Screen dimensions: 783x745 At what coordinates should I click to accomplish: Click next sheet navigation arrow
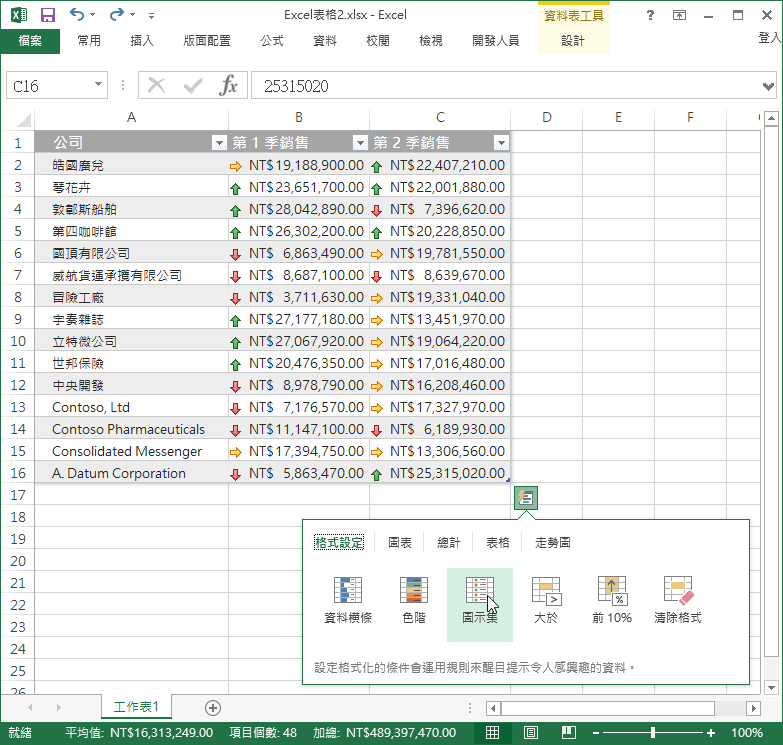pos(58,708)
